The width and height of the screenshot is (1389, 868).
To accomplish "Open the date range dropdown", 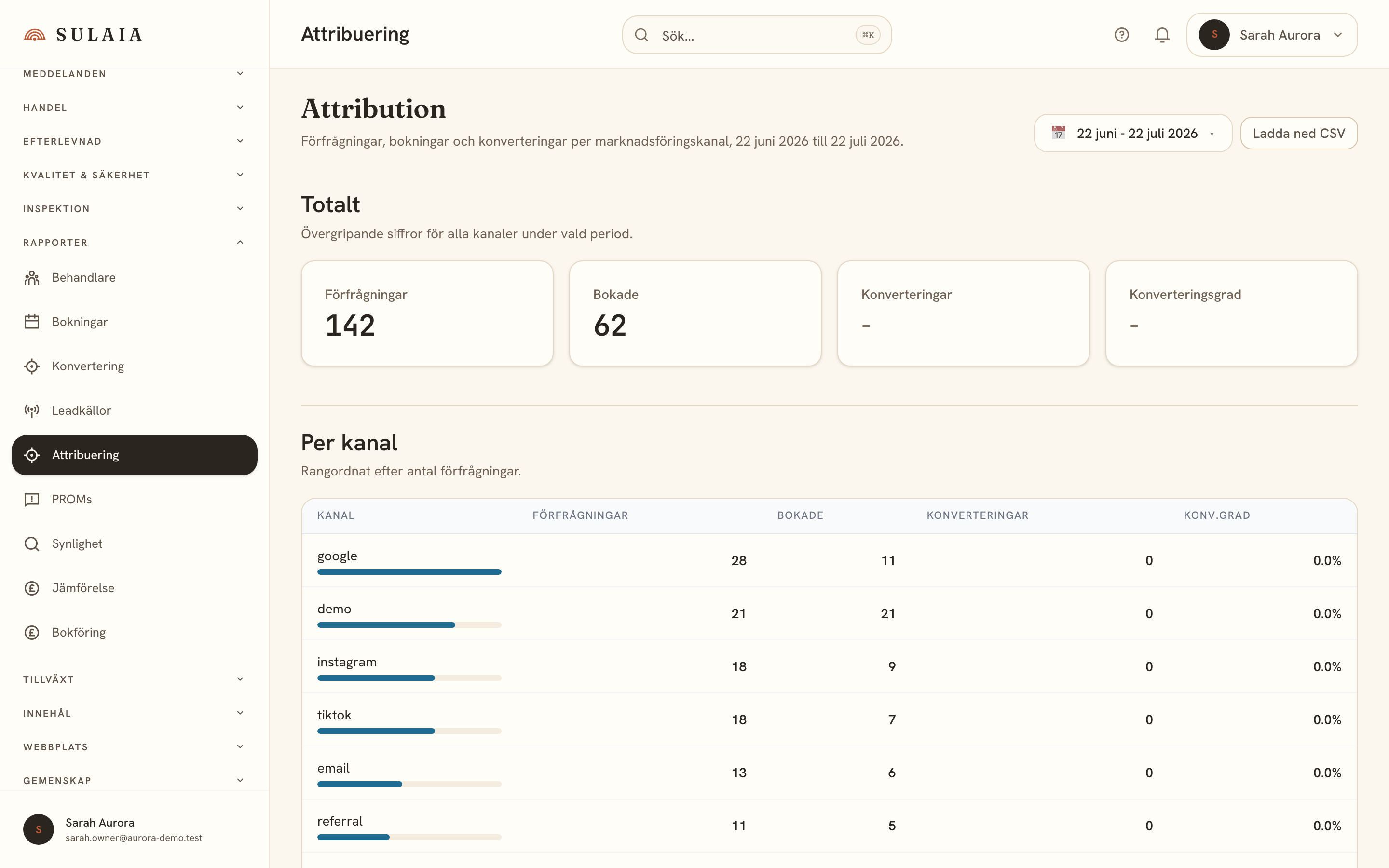I will point(1133,133).
